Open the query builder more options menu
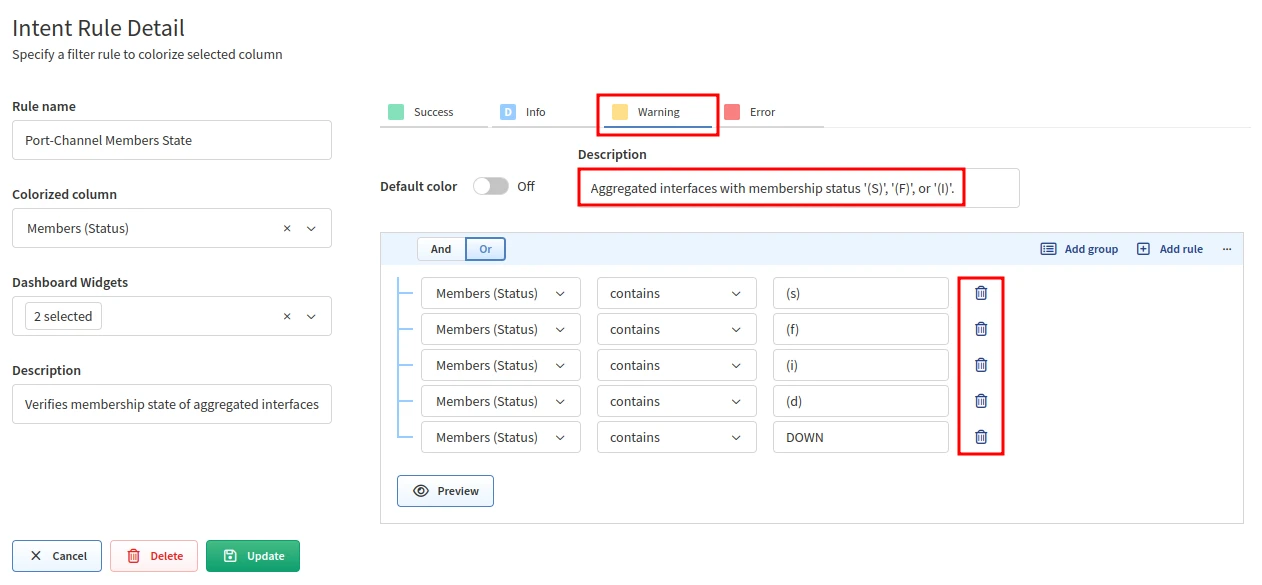 (x=1227, y=249)
